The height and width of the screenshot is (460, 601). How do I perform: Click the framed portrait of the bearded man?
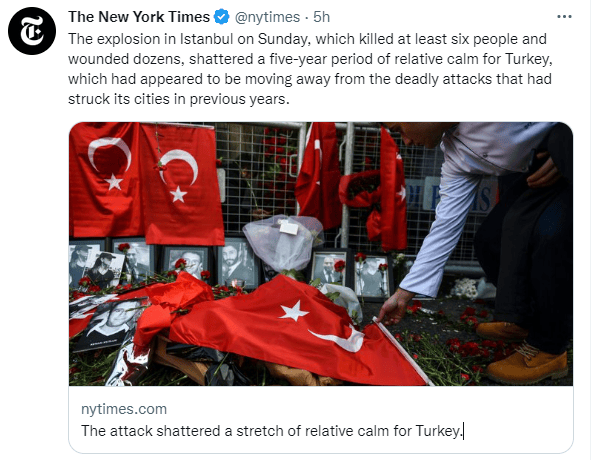[236, 263]
